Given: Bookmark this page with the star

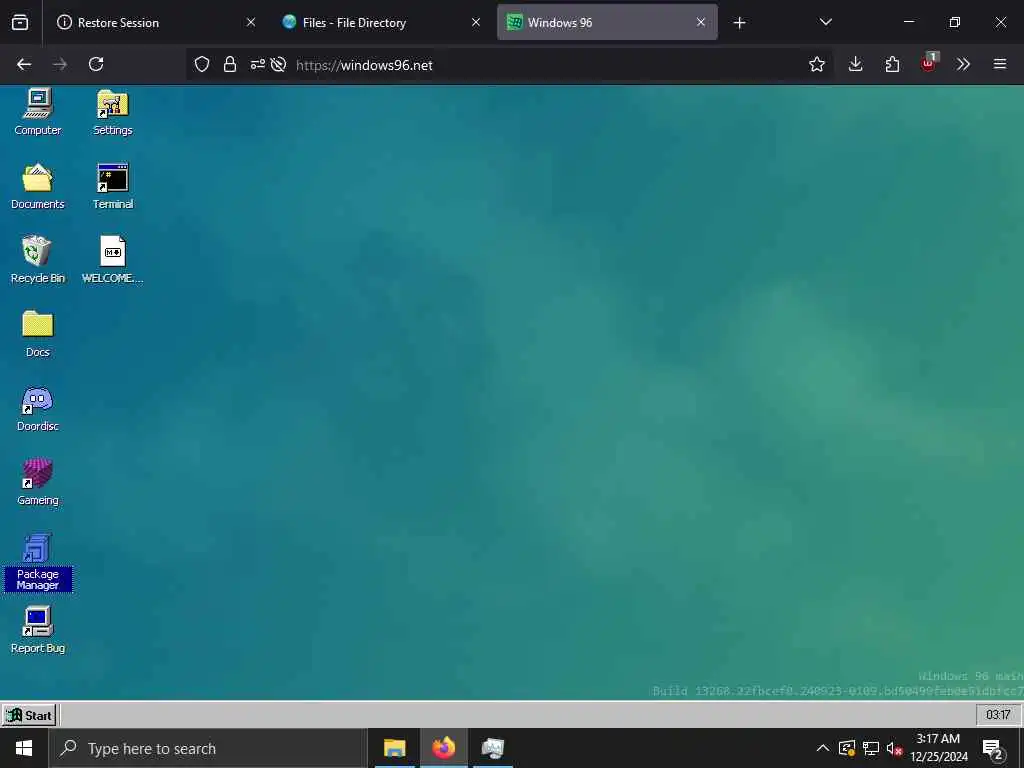Looking at the screenshot, I should [816, 64].
